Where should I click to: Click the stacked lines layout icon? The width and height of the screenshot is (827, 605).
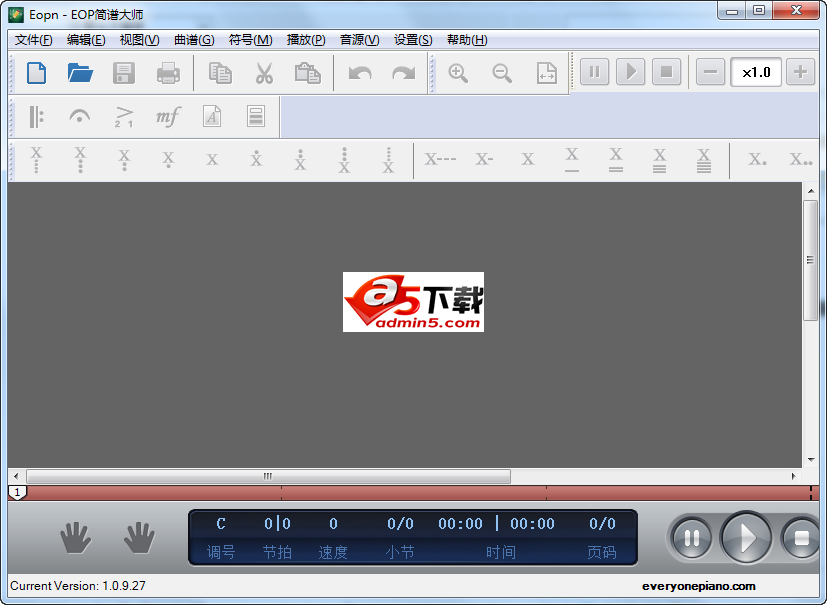click(x=256, y=117)
